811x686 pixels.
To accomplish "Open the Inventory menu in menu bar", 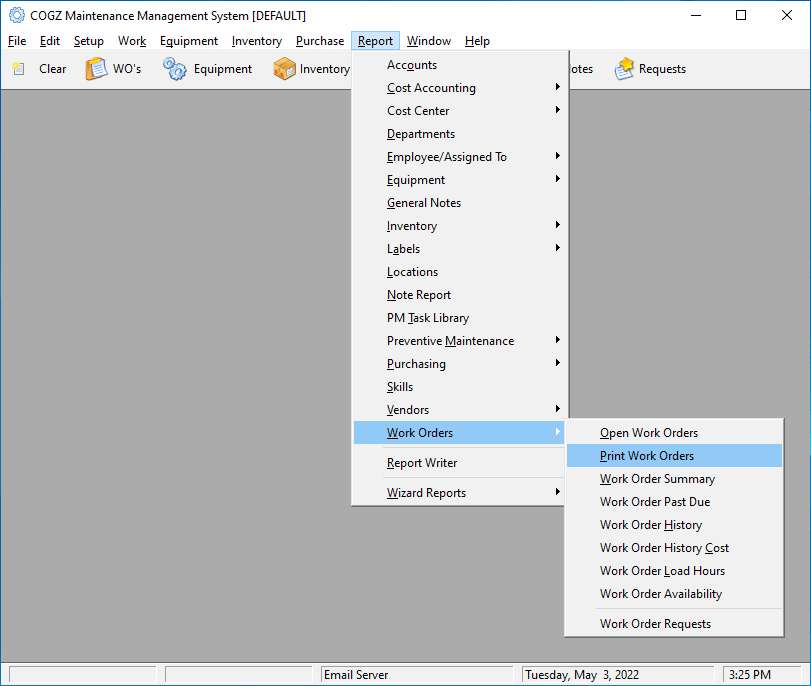I will (x=257, y=41).
